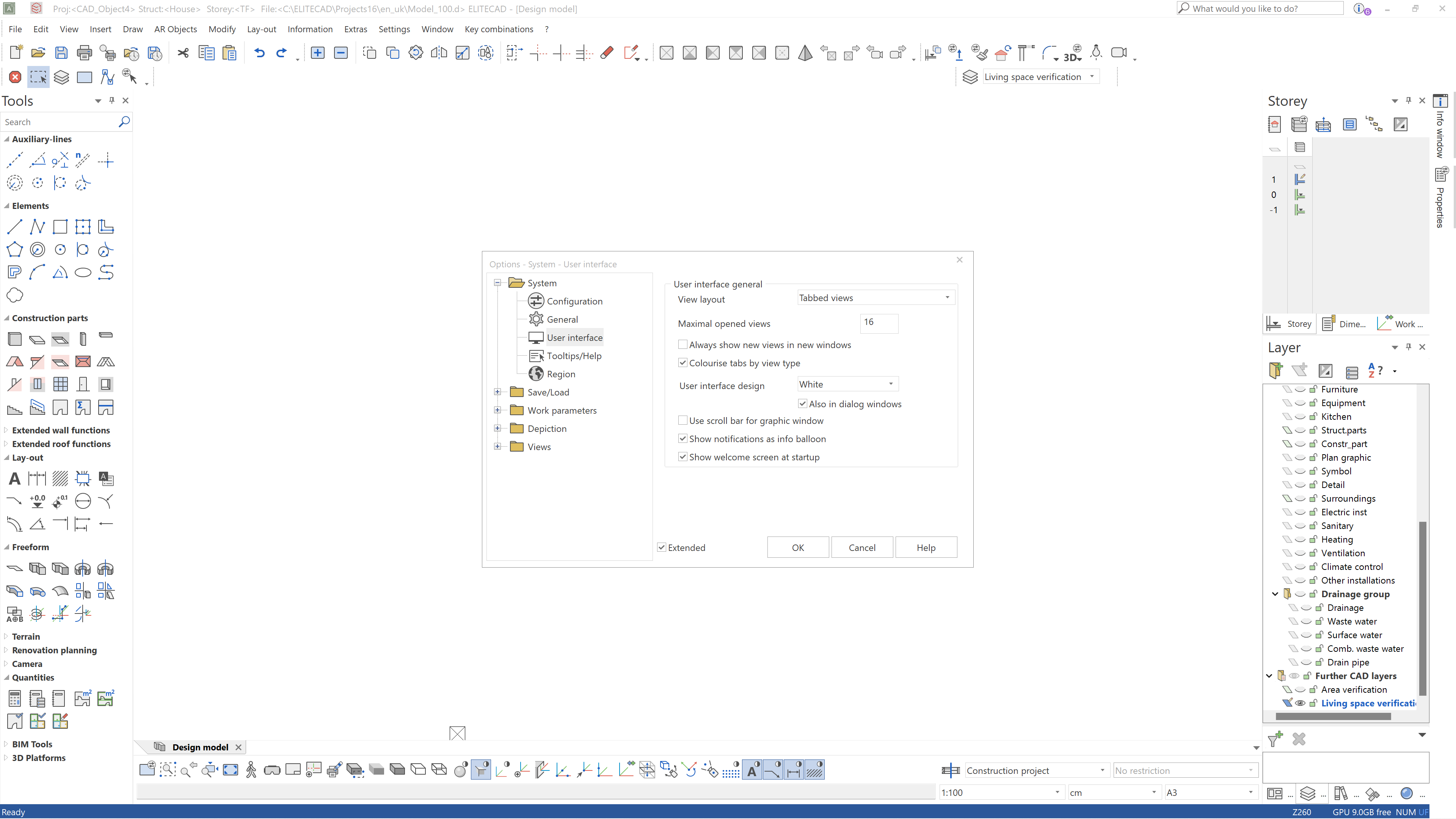Create a new layer in the Layer panel
Image resolution: width=1456 pixels, height=819 pixels.
pyautogui.click(x=1275, y=370)
